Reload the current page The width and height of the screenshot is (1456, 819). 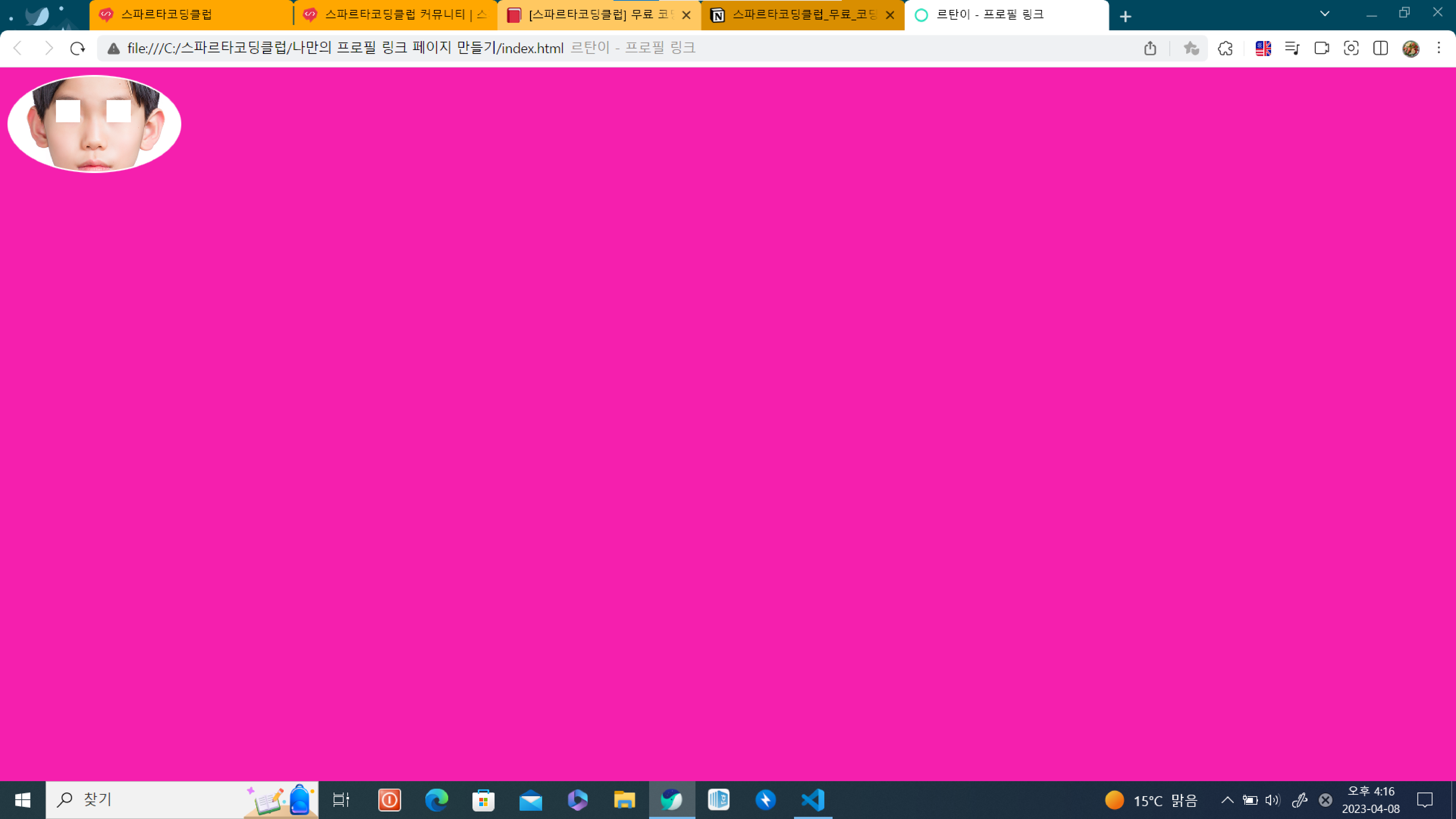pyautogui.click(x=78, y=49)
